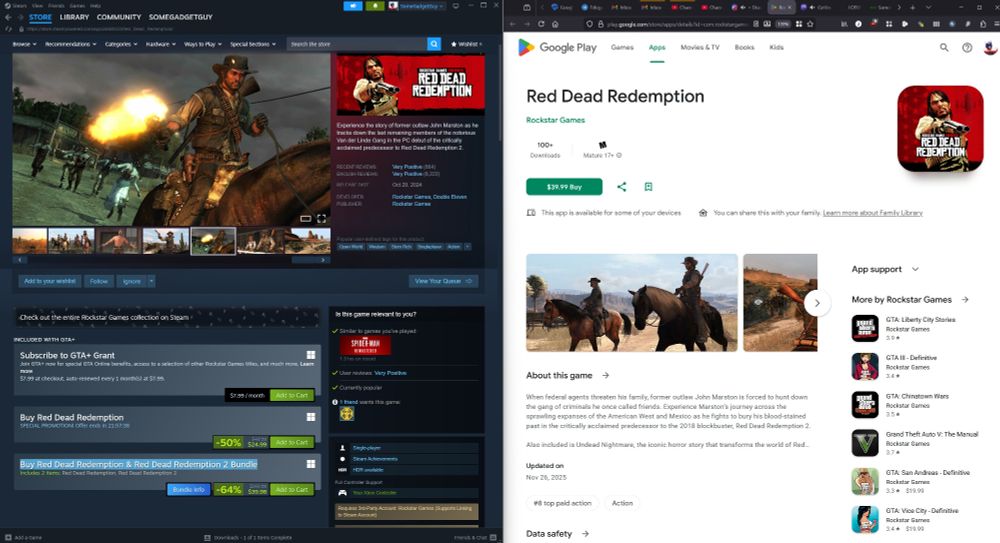
Task: Click the Red Dead Redemption Play app icon
Action: (x=940, y=128)
